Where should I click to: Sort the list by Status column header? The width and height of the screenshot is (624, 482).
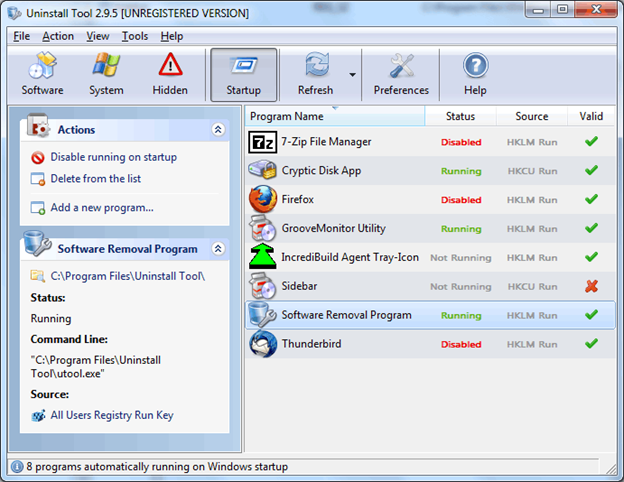pos(460,116)
